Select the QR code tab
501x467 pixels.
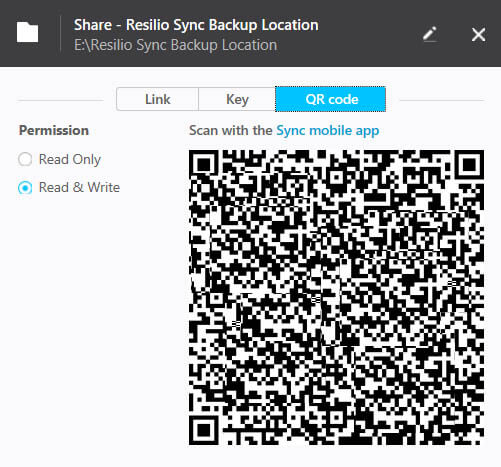coord(331,99)
